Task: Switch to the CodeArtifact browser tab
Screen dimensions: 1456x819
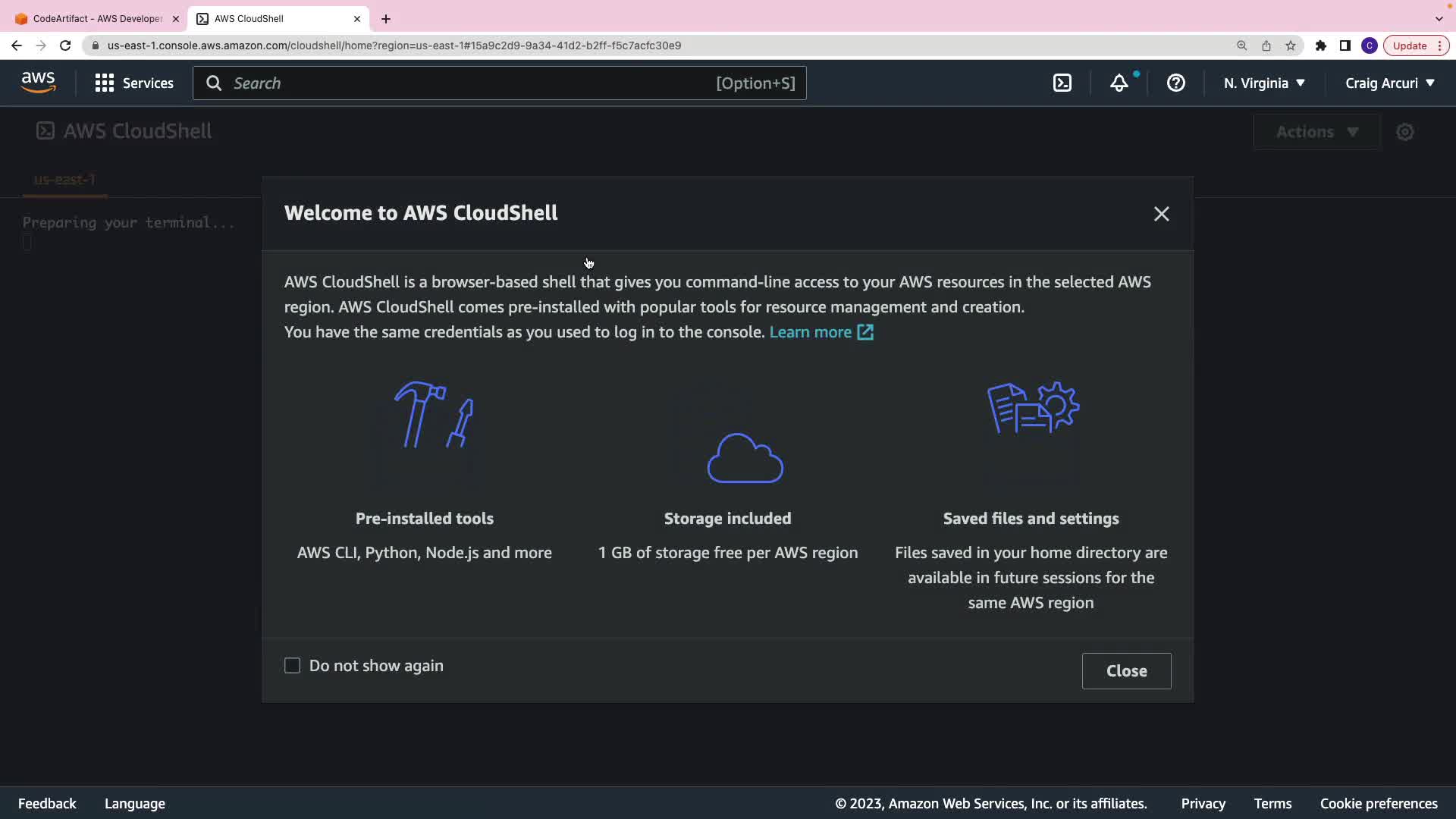Action: (97, 19)
